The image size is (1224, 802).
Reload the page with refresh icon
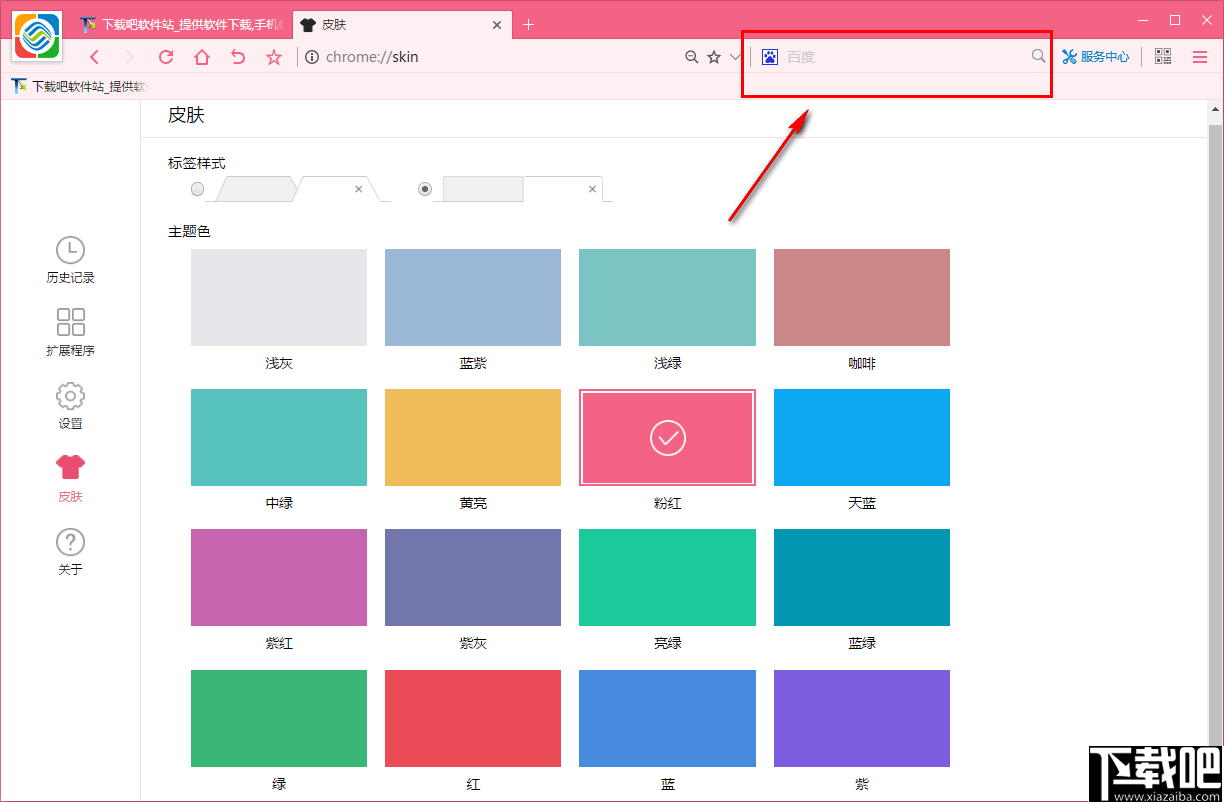166,57
